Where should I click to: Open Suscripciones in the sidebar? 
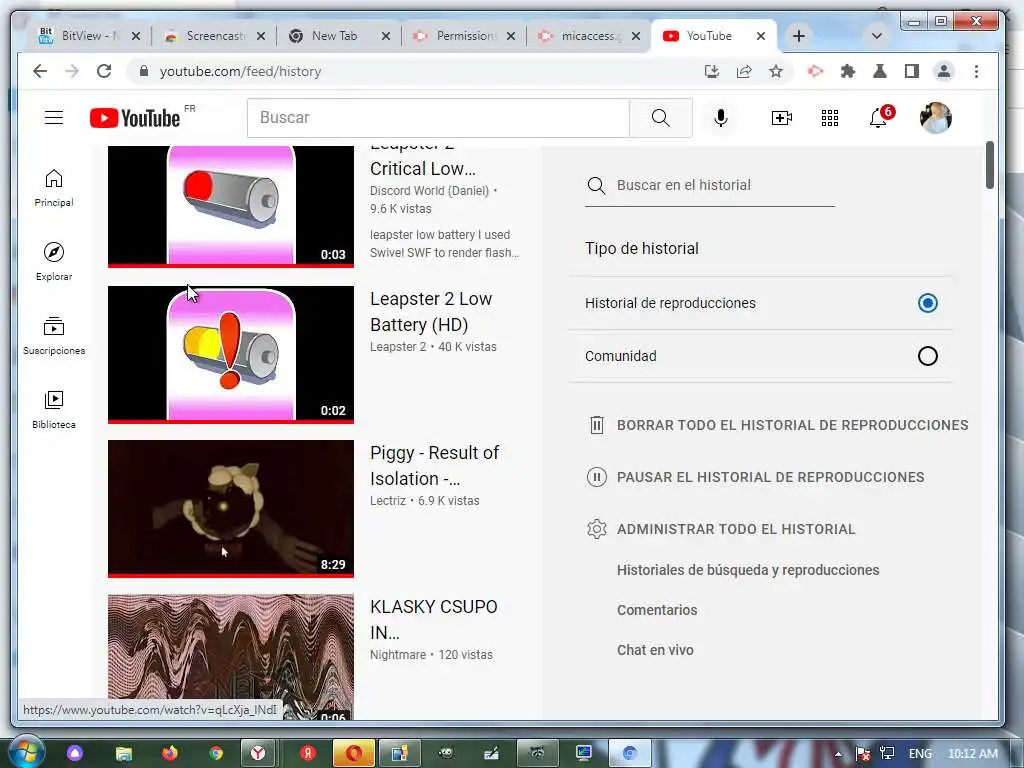54,336
